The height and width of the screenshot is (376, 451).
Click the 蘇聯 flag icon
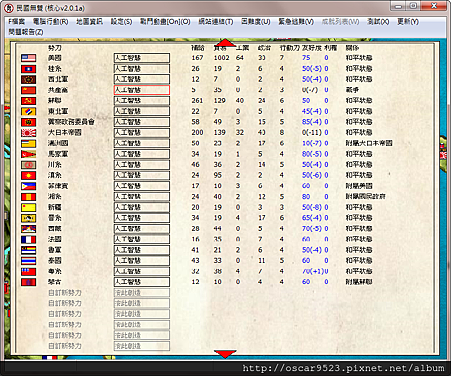tap(28, 101)
